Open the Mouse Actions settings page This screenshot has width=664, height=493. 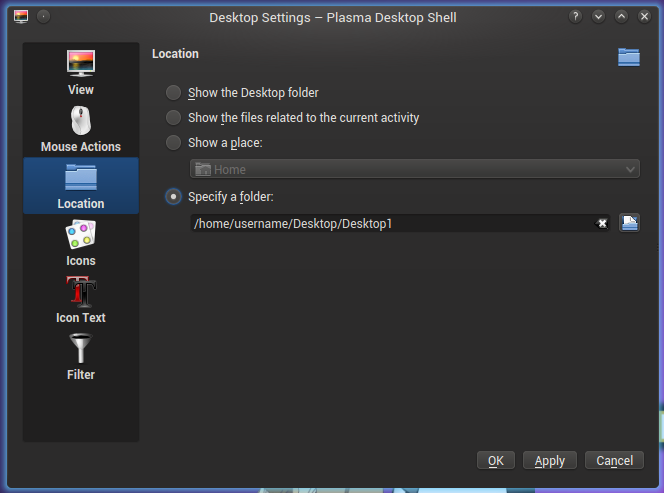(x=81, y=129)
